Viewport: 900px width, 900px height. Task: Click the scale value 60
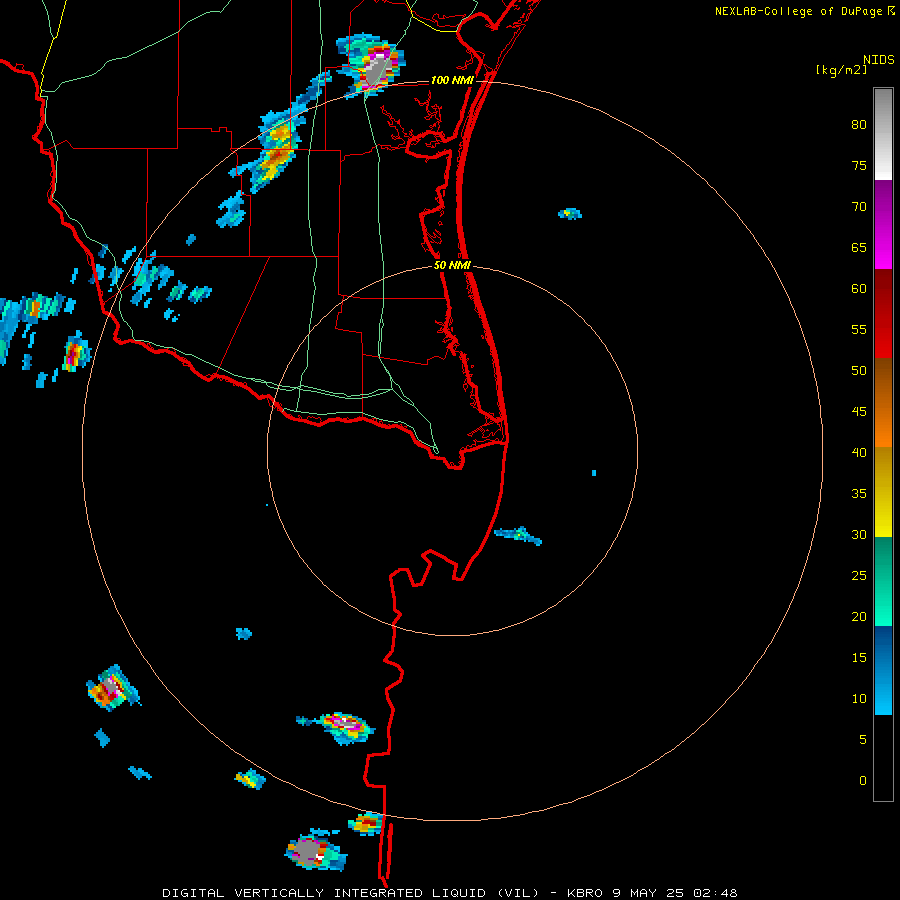click(x=859, y=289)
